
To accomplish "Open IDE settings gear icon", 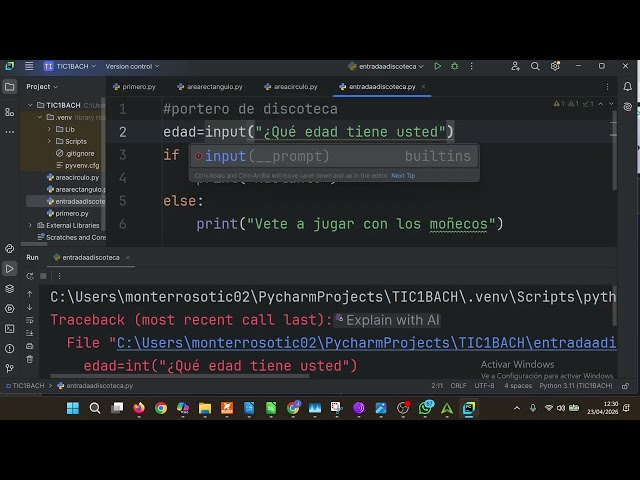I will [x=555, y=66].
